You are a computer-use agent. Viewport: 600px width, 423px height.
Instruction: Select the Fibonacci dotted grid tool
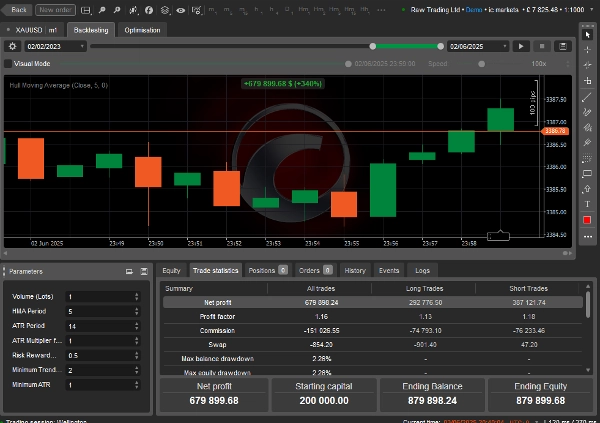coord(587,158)
